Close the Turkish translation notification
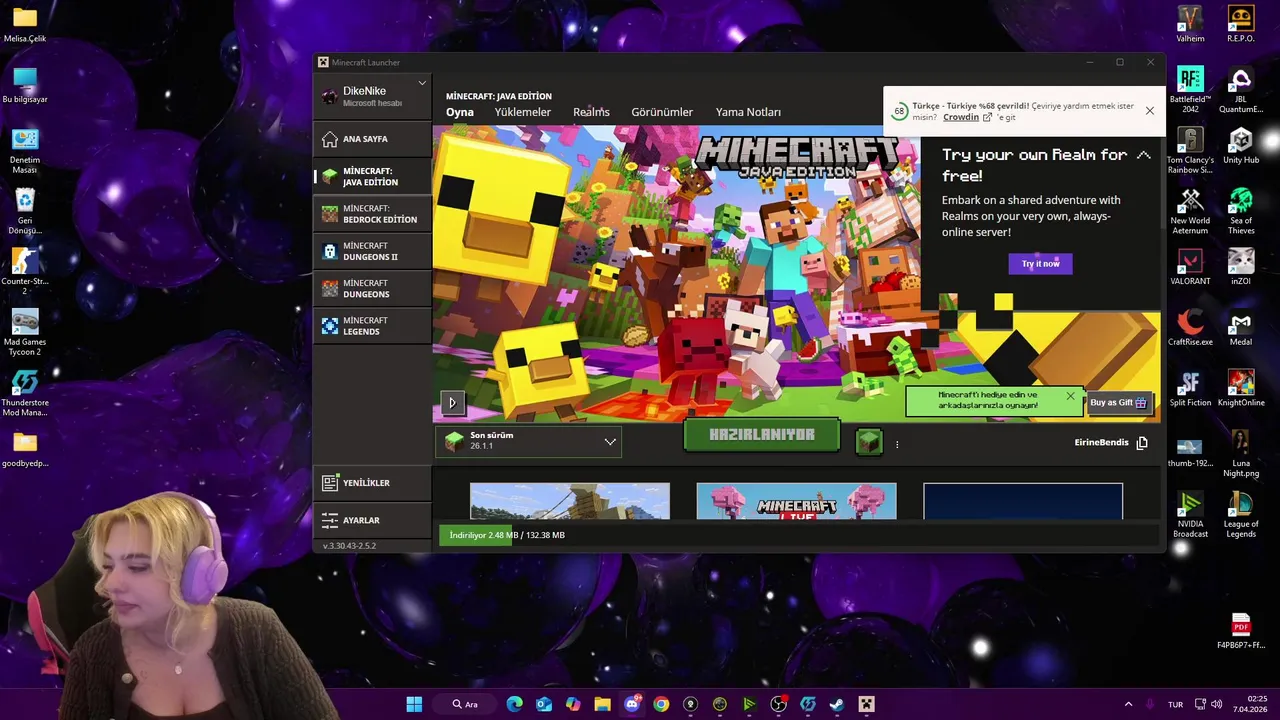Viewport: 1280px width, 720px height. click(1150, 111)
